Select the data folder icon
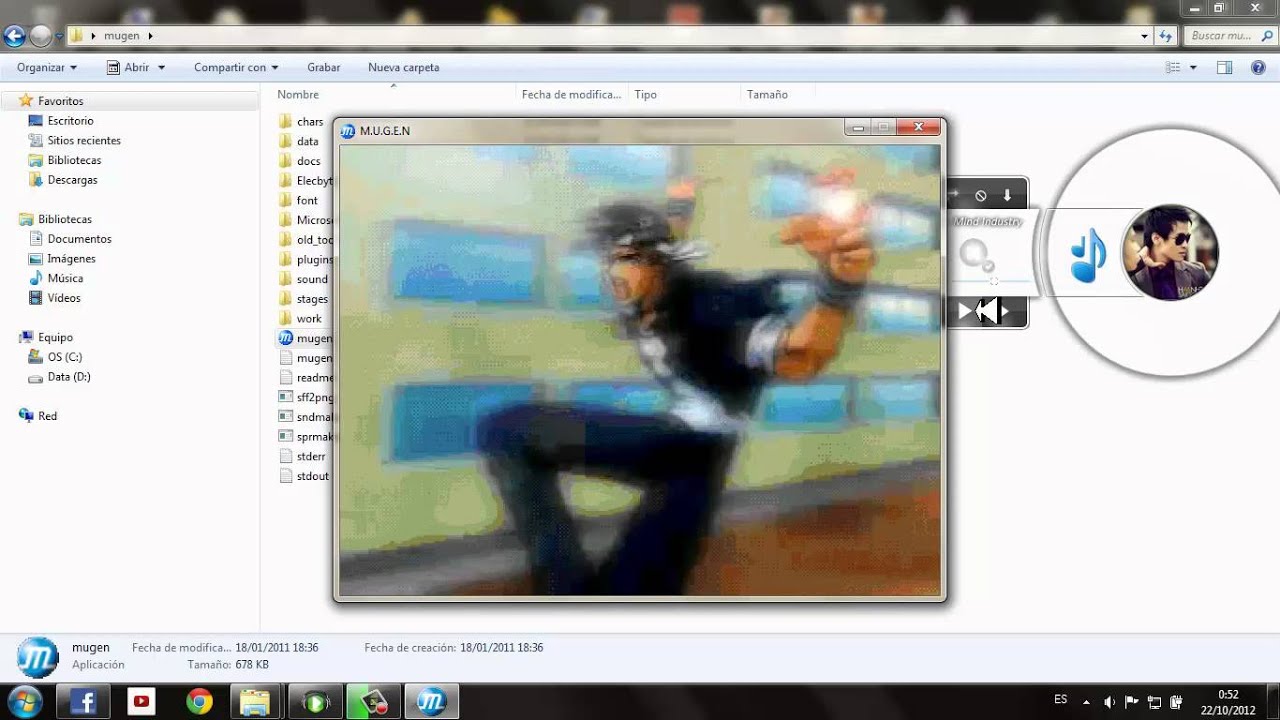Image resolution: width=1280 pixels, height=720 pixels. (285, 141)
